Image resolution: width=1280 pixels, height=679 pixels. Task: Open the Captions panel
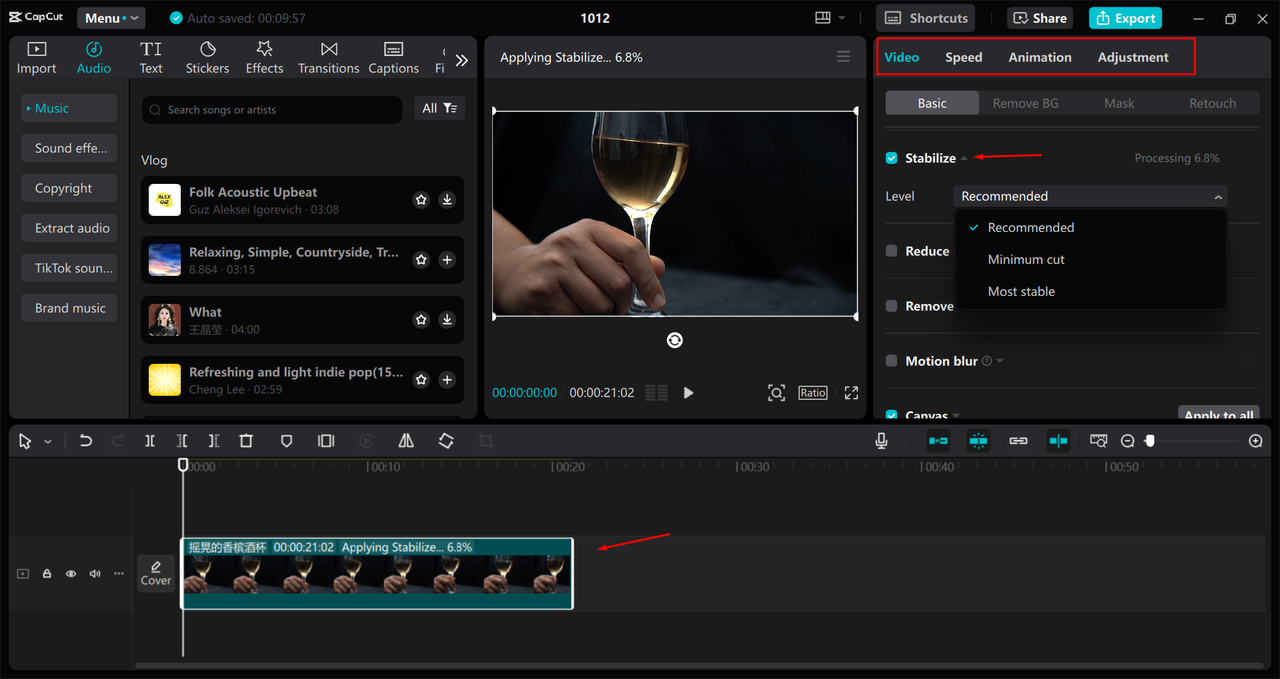(x=393, y=58)
